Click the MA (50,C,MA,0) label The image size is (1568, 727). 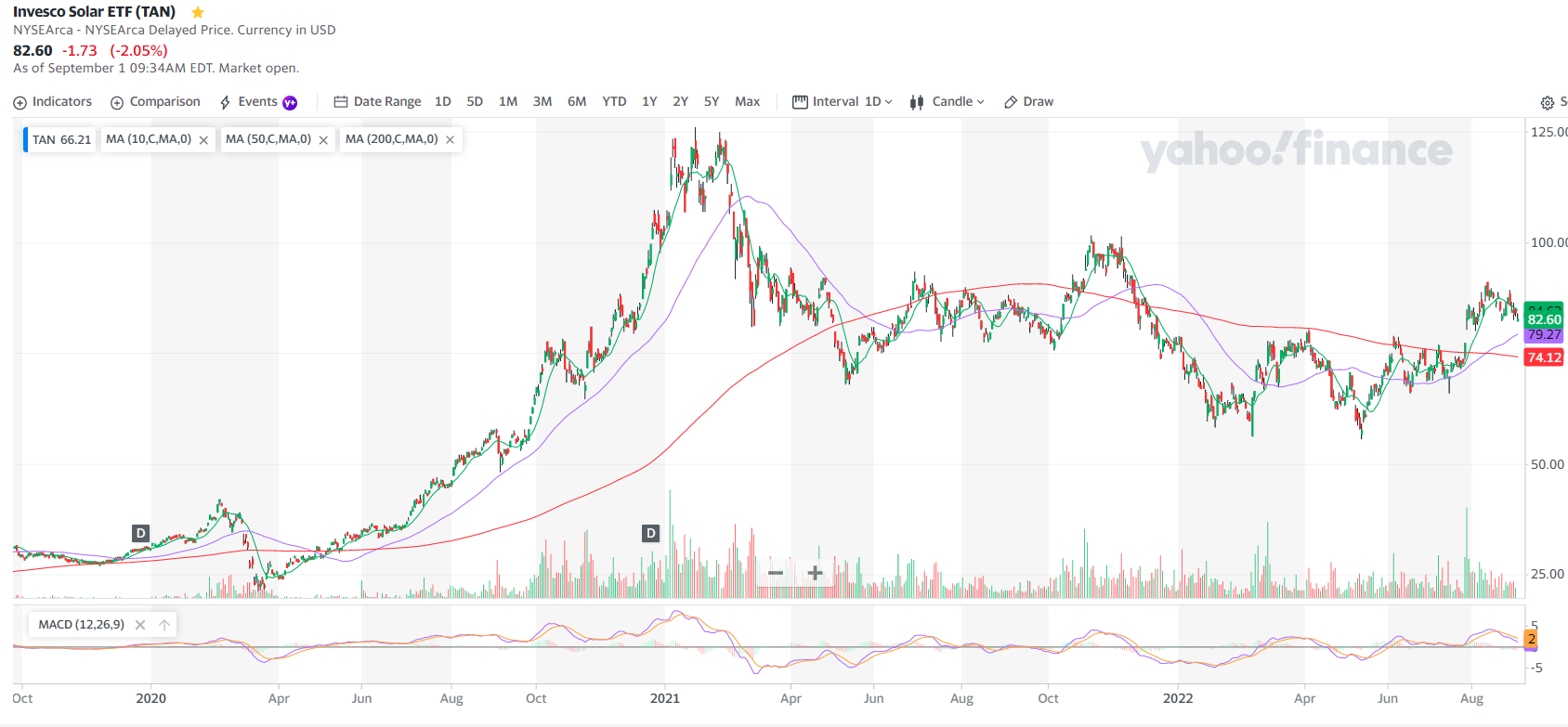click(268, 139)
